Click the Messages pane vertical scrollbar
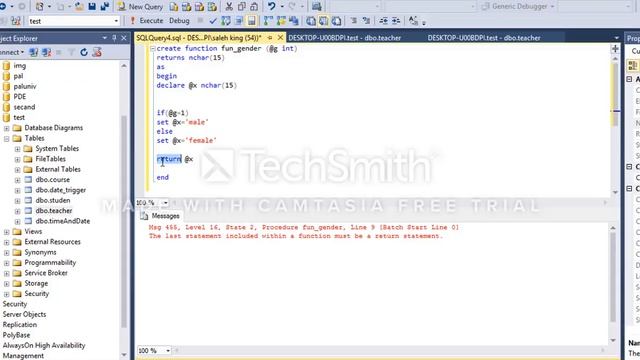Screen dimensions: 640x360 pos(613,284)
